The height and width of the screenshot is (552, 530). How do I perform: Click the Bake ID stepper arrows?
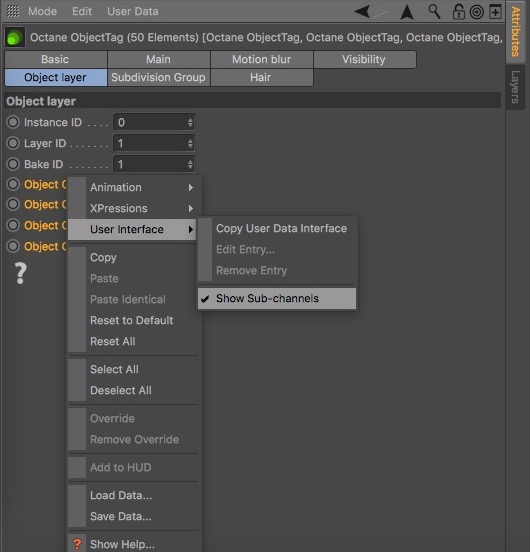190,164
